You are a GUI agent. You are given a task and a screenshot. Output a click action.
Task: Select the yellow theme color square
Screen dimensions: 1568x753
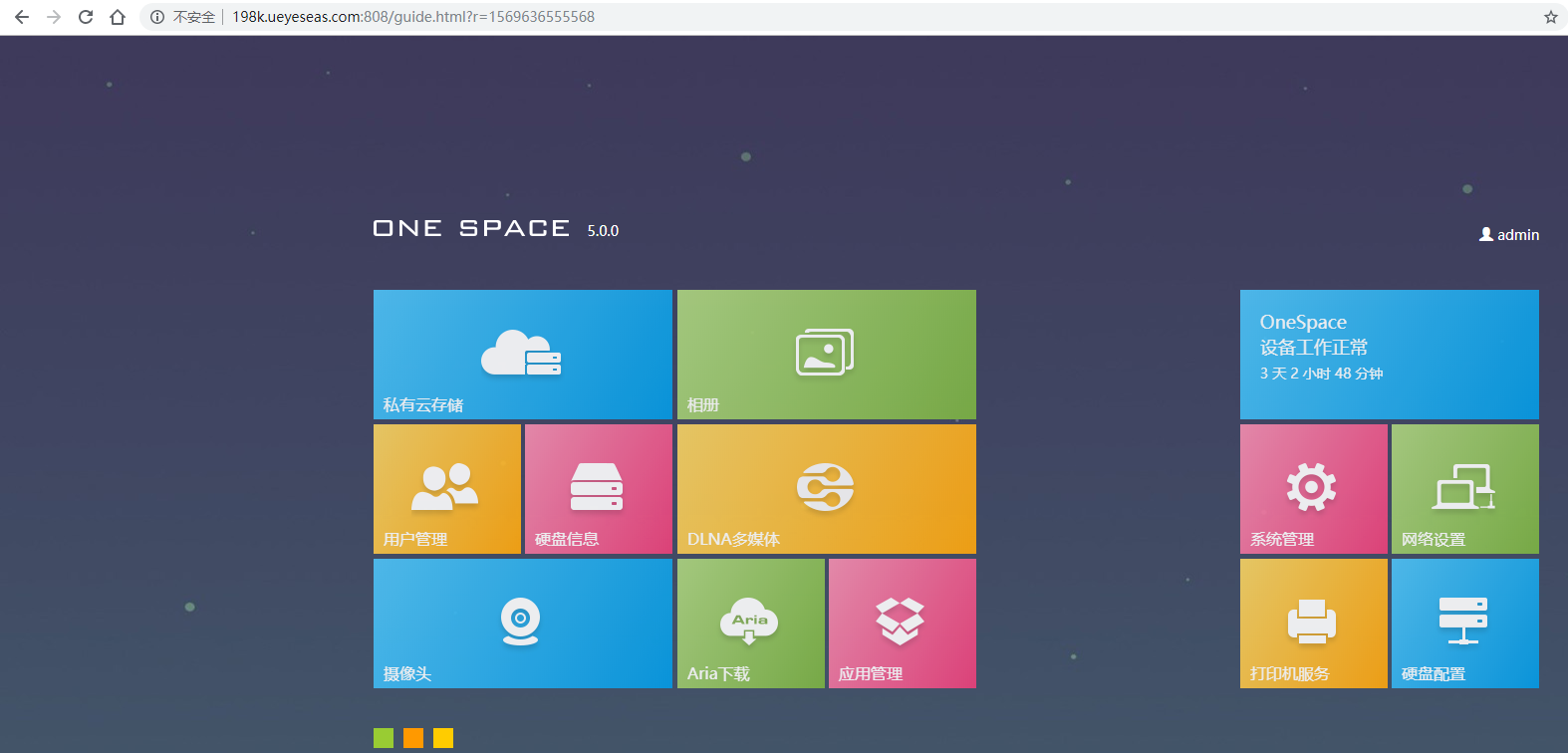tap(443, 738)
